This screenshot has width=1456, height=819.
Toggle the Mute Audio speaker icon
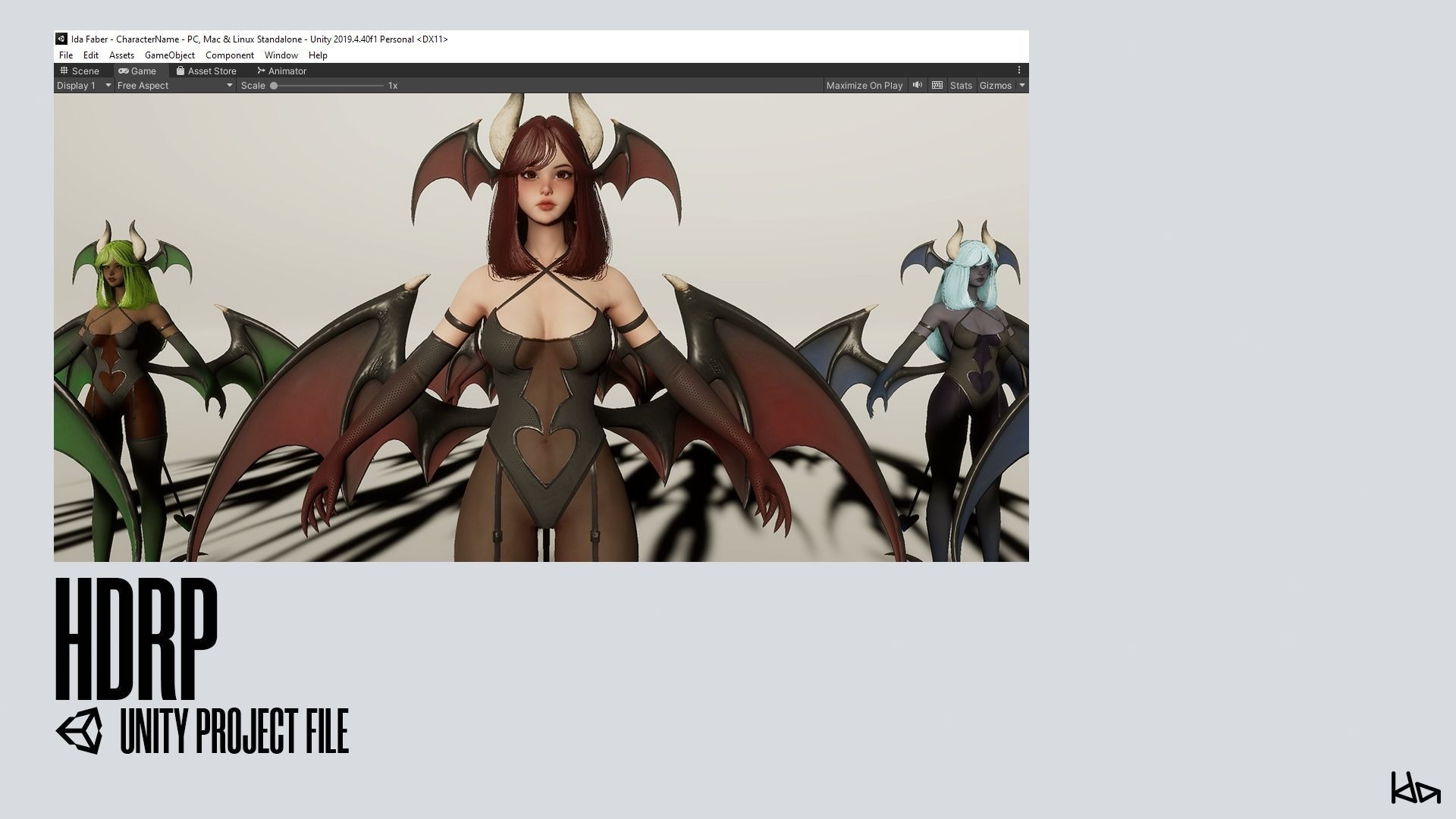point(918,86)
